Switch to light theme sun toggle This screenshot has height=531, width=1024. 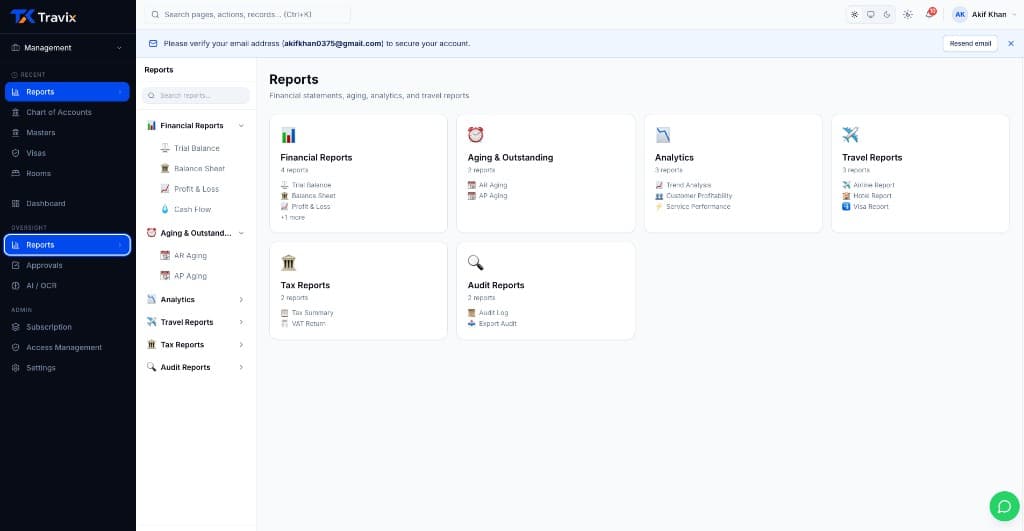click(x=854, y=14)
